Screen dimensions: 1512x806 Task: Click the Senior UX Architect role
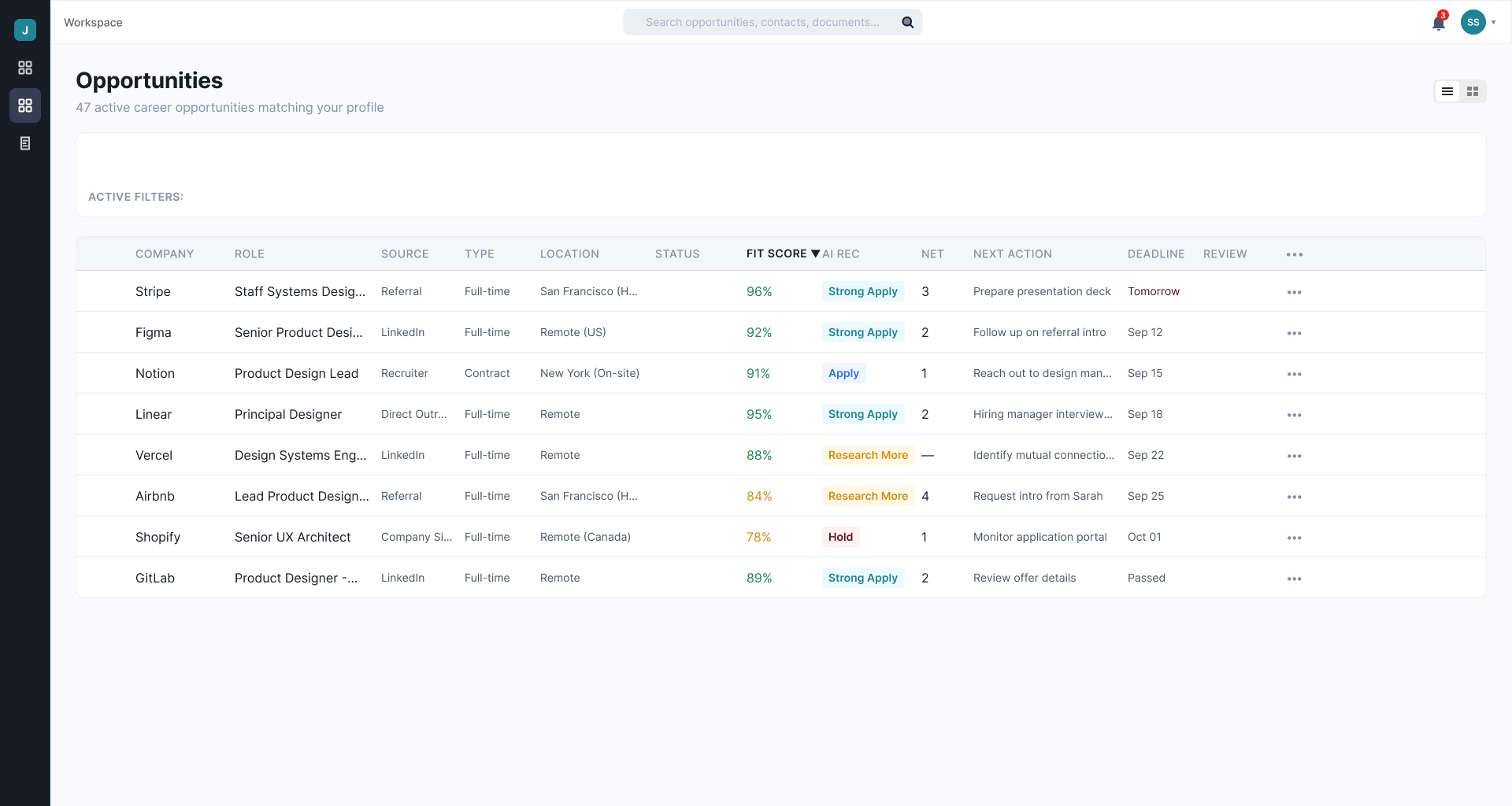coord(293,537)
